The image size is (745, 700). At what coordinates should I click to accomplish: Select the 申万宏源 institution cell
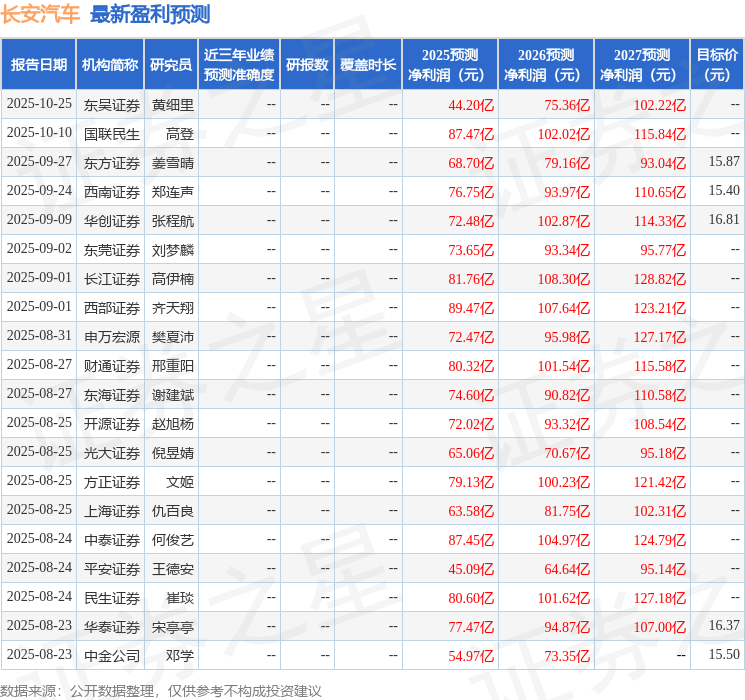point(112,337)
